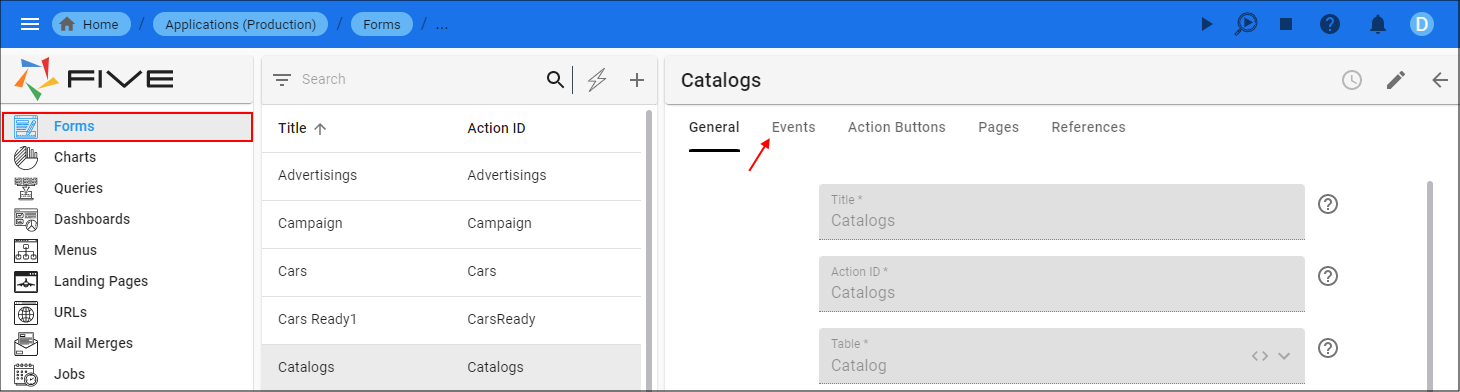Screen dimensions: 1460x392
Task: Click the forms list scrollbar
Action: coord(648,250)
